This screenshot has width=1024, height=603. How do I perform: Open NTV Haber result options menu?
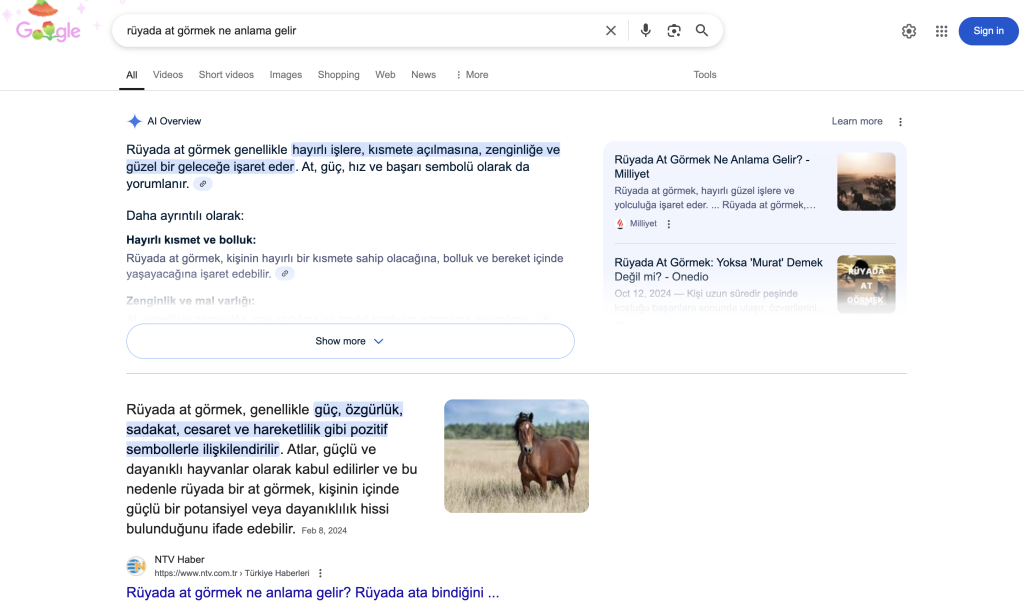pos(321,573)
